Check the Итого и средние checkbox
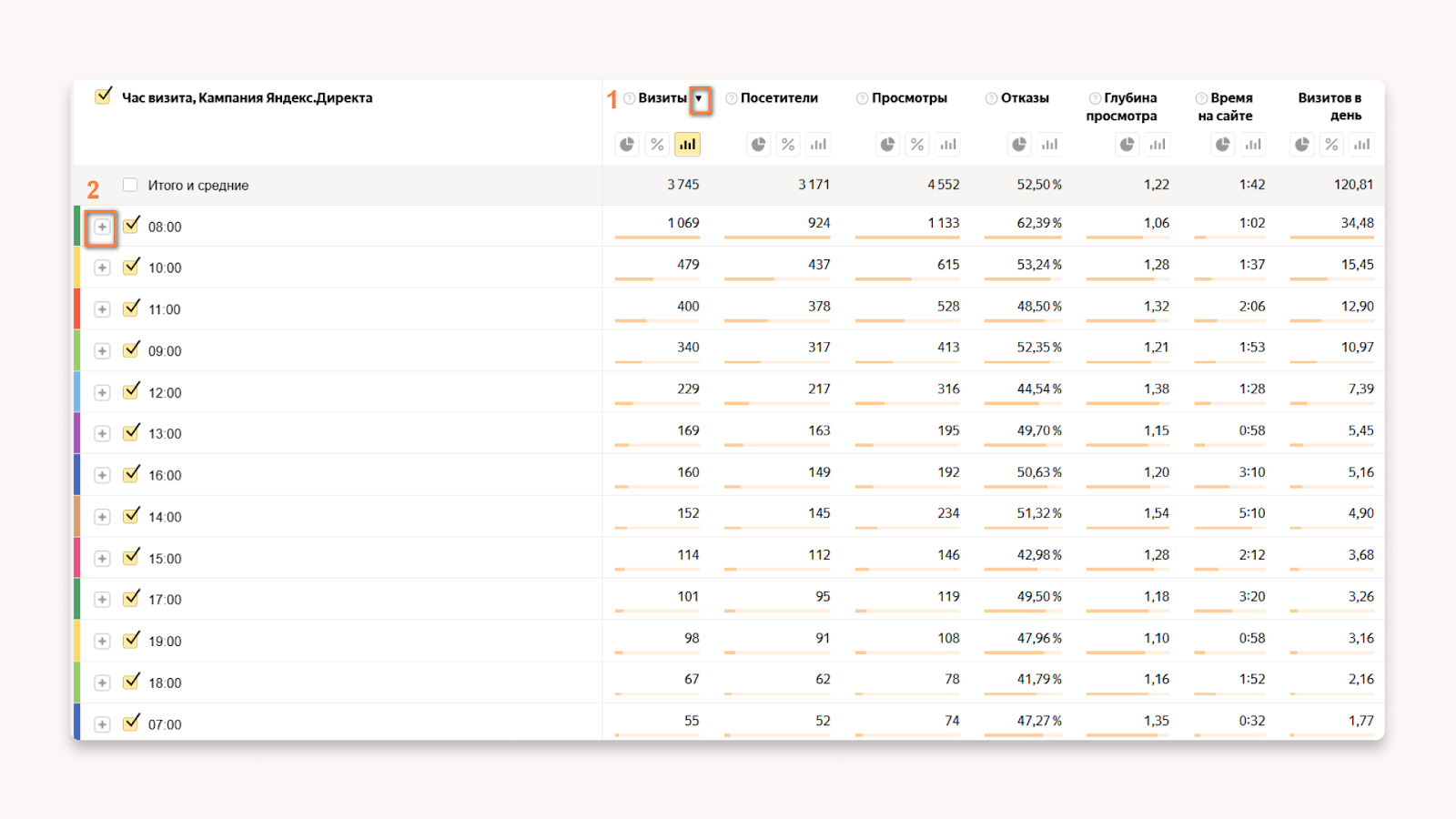This screenshot has height=819, width=1456. (x=130, y=185)
